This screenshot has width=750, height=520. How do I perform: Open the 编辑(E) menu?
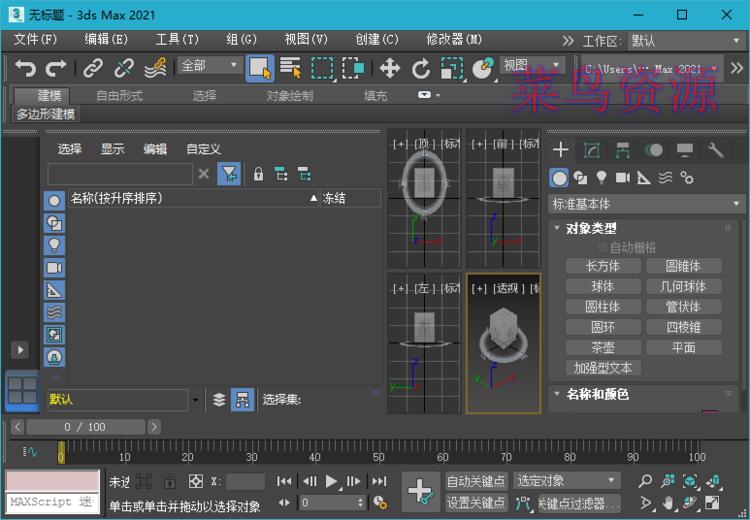[106, 39]
